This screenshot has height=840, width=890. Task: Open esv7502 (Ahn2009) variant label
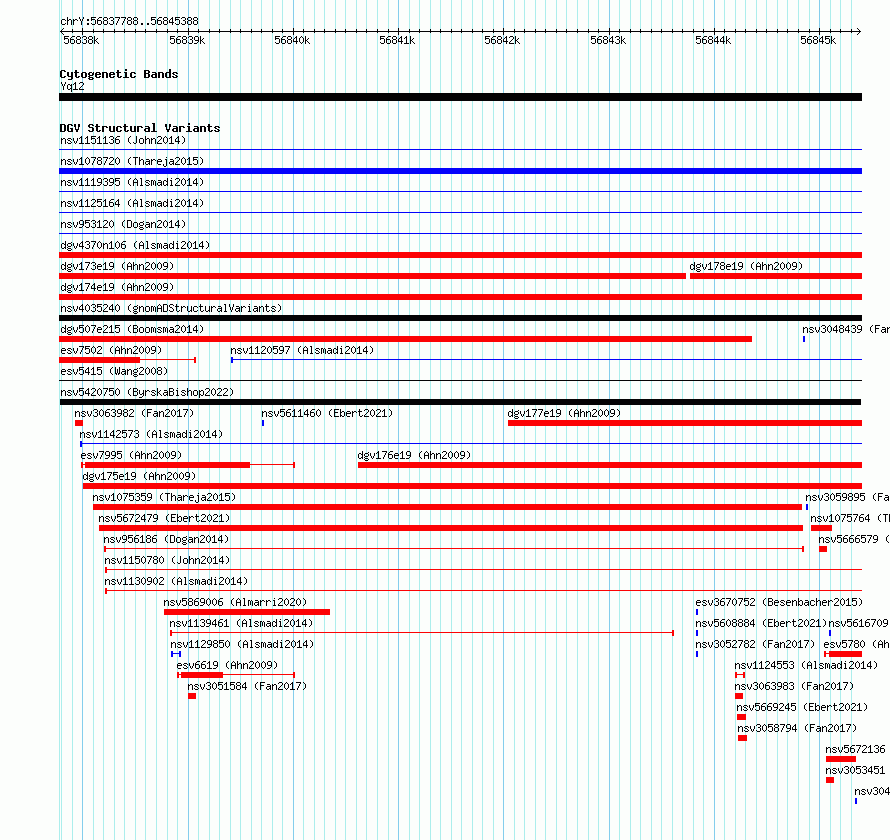pyautogui.click(x=111, y=350)
